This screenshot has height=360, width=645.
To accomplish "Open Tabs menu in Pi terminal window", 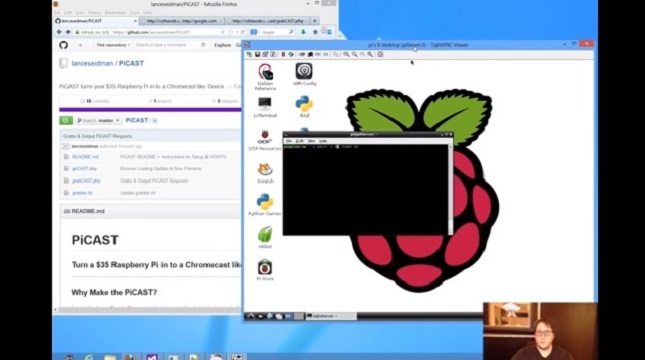I will point(311,141).
